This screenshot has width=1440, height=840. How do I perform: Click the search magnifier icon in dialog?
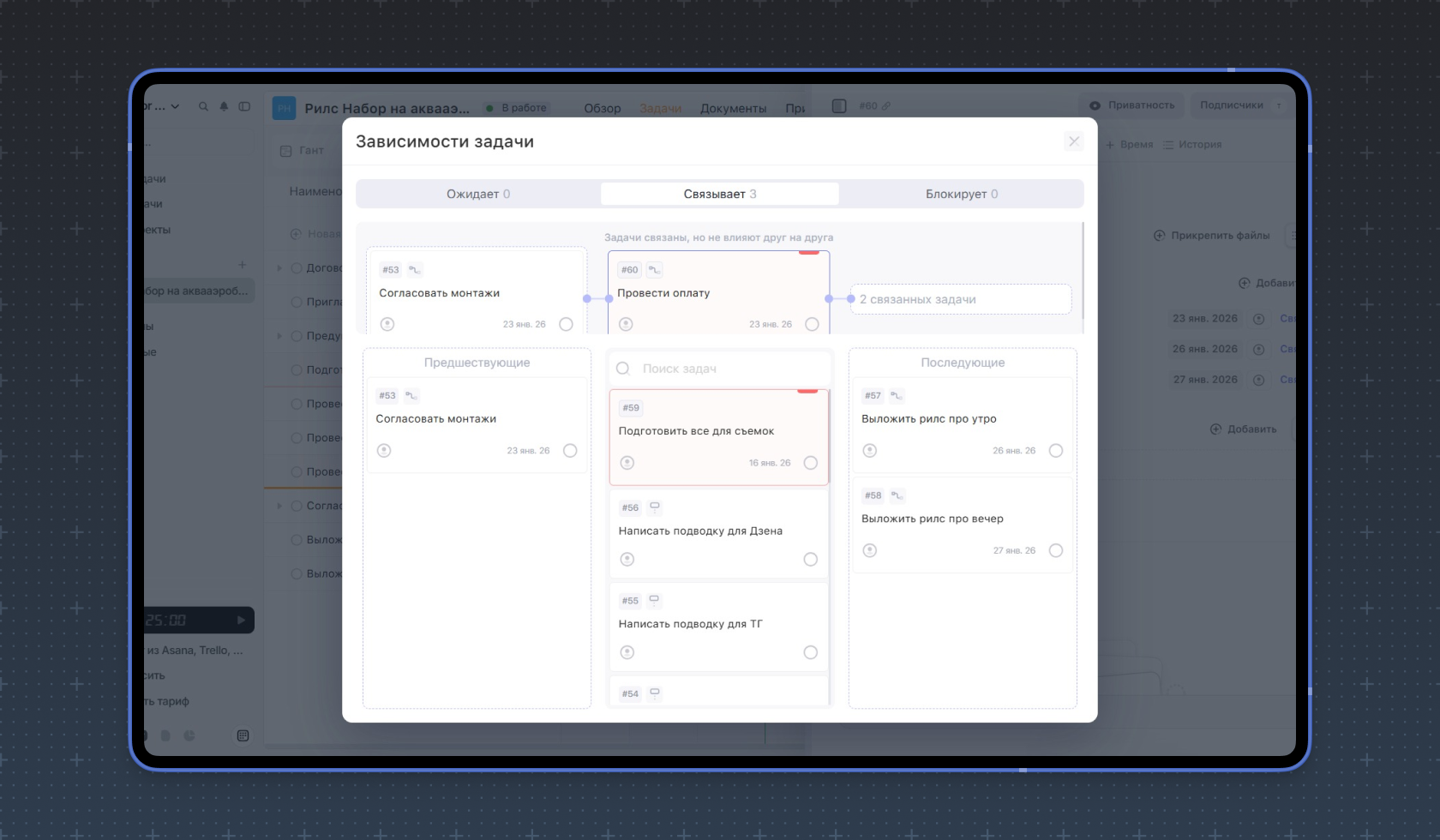623,369
